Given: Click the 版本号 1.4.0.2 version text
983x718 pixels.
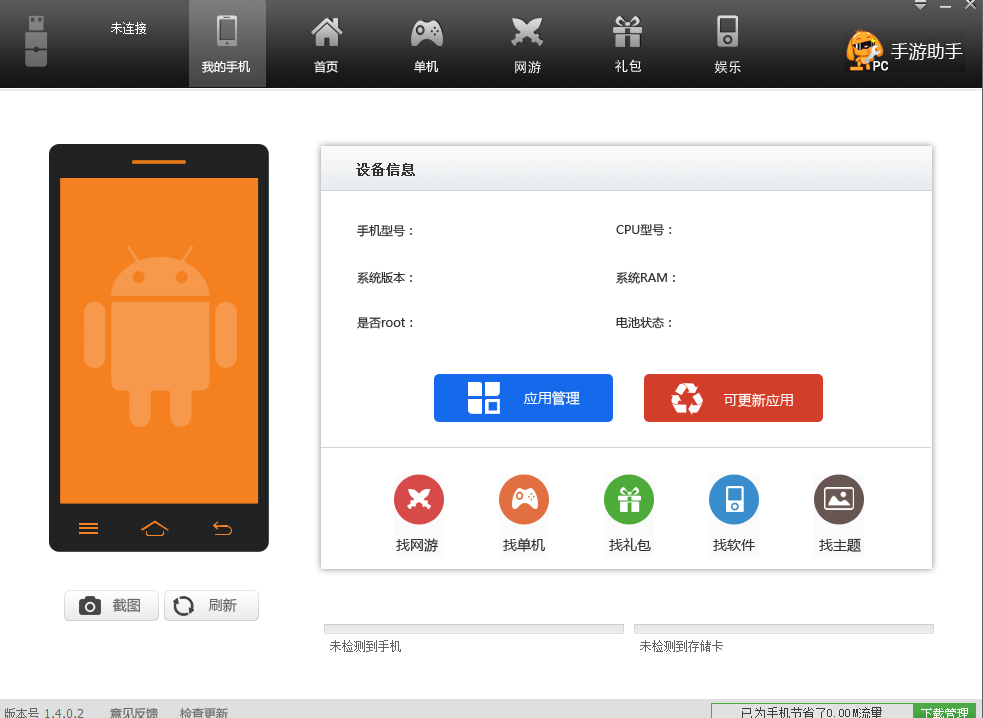Looking at the screenshot, I should pyautogui.click(x=43, y=712).
